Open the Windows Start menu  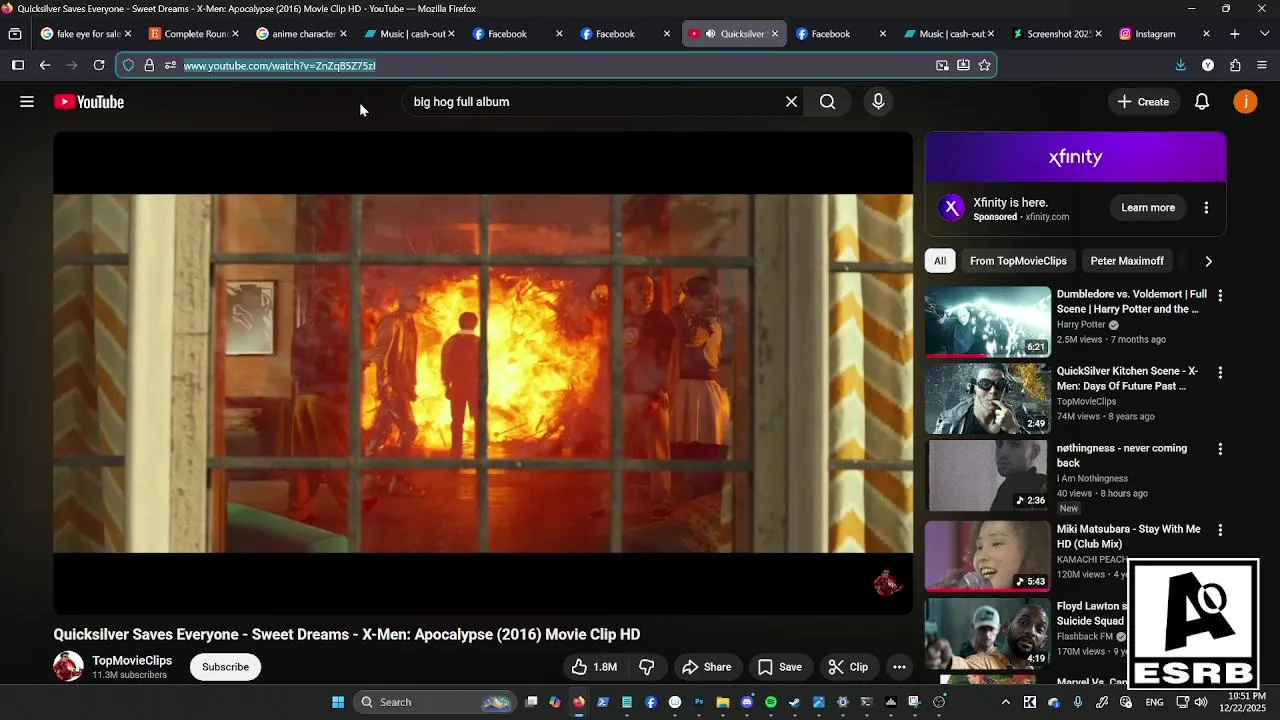coord(338,702)
